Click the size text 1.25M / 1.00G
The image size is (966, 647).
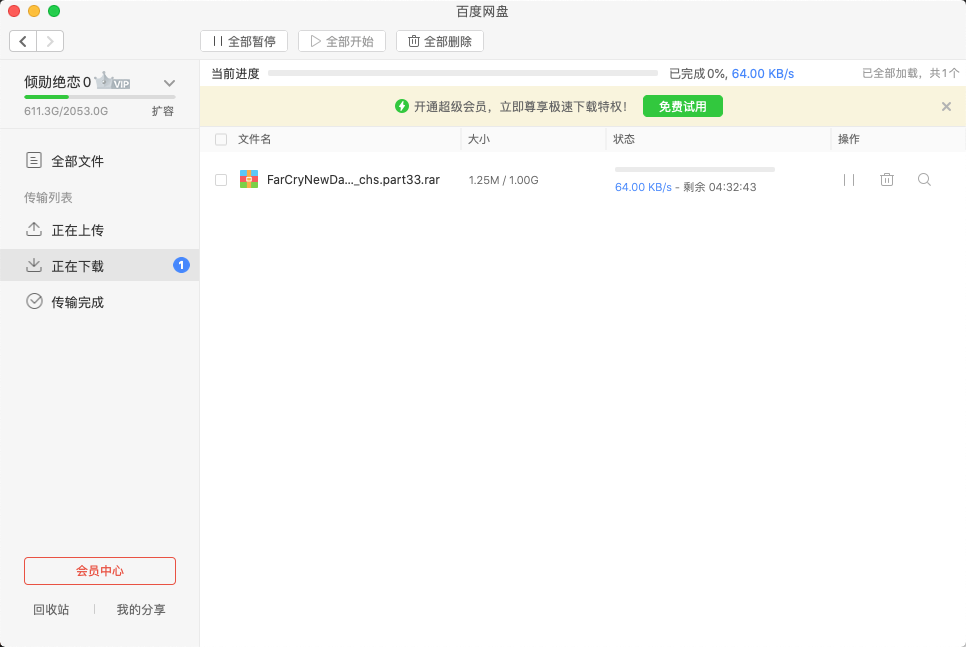[x=503, y=180]
